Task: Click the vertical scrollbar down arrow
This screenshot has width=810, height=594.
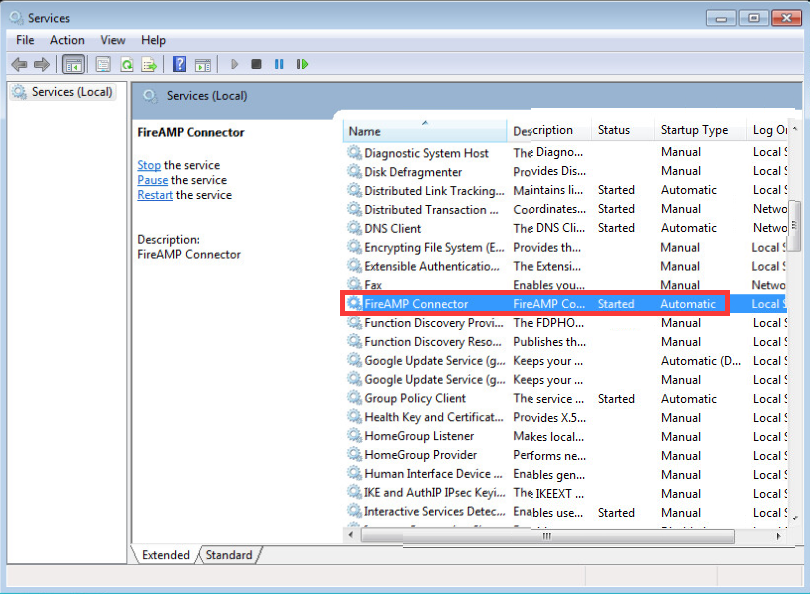Action: [795, 518]
